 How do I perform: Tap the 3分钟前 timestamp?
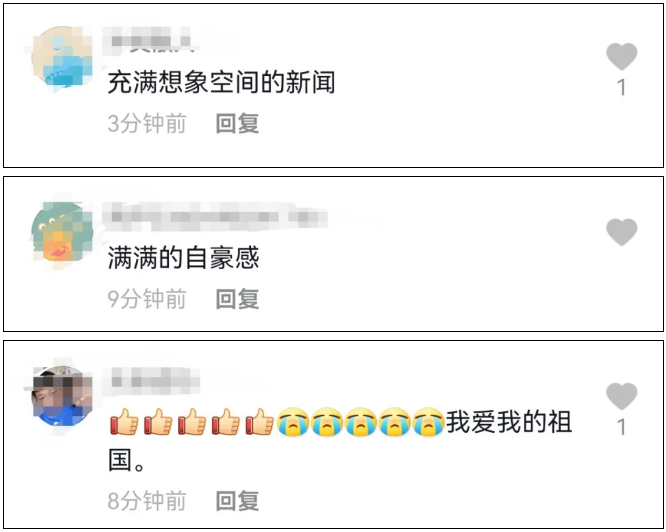[147, 124]
